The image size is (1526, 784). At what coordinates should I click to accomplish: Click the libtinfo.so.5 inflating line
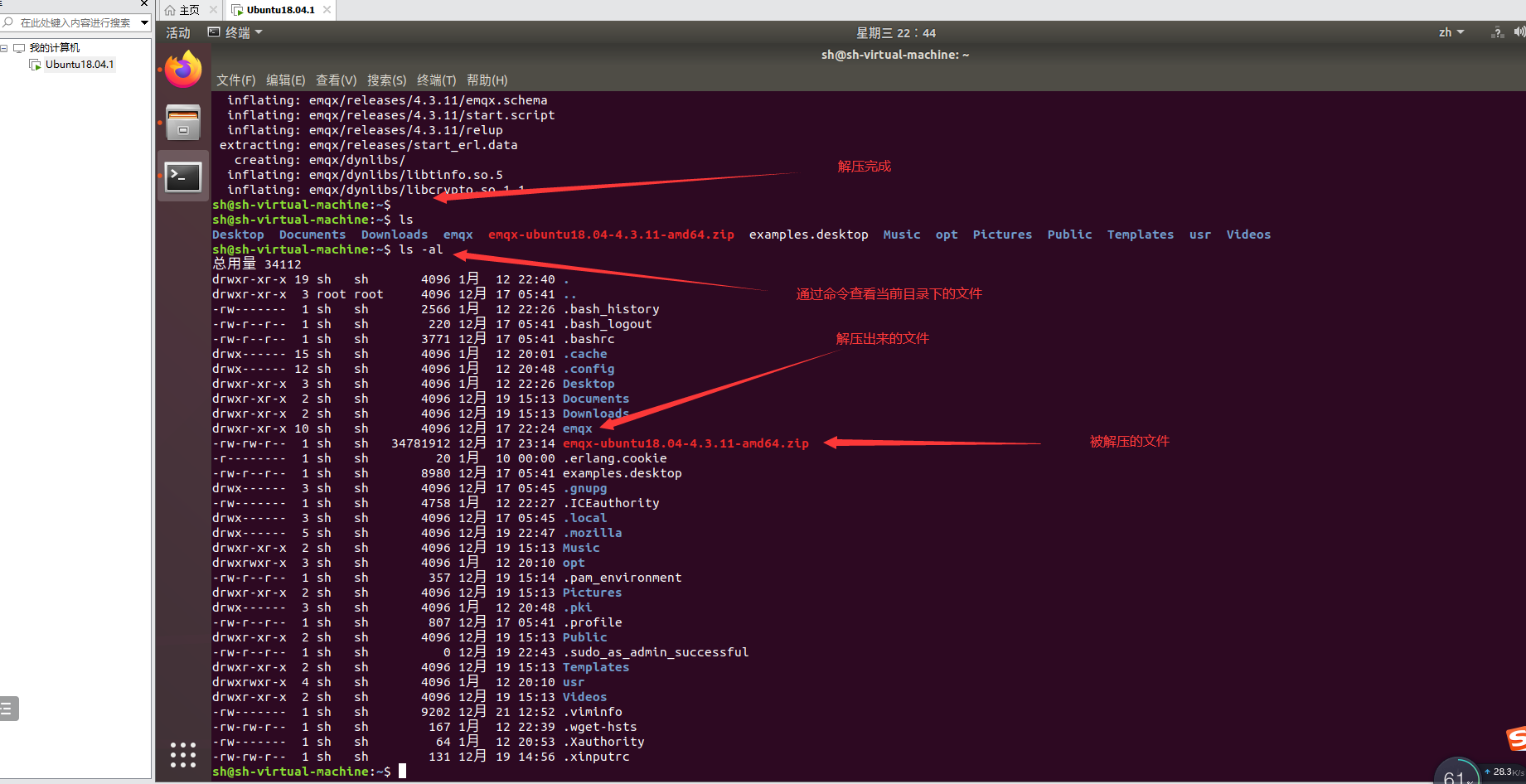365,175
